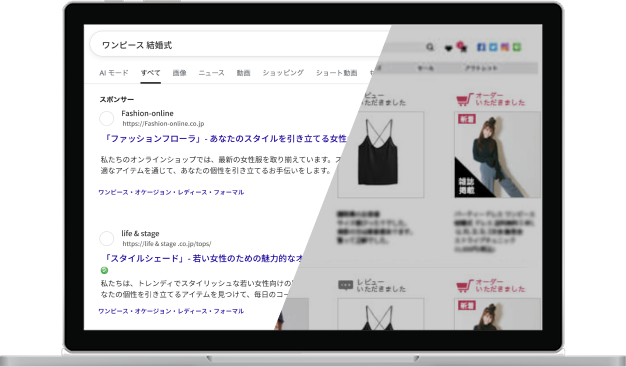Screen dimensions: 626x367
Task: Select the すべて tab
Action: point(151,73)
